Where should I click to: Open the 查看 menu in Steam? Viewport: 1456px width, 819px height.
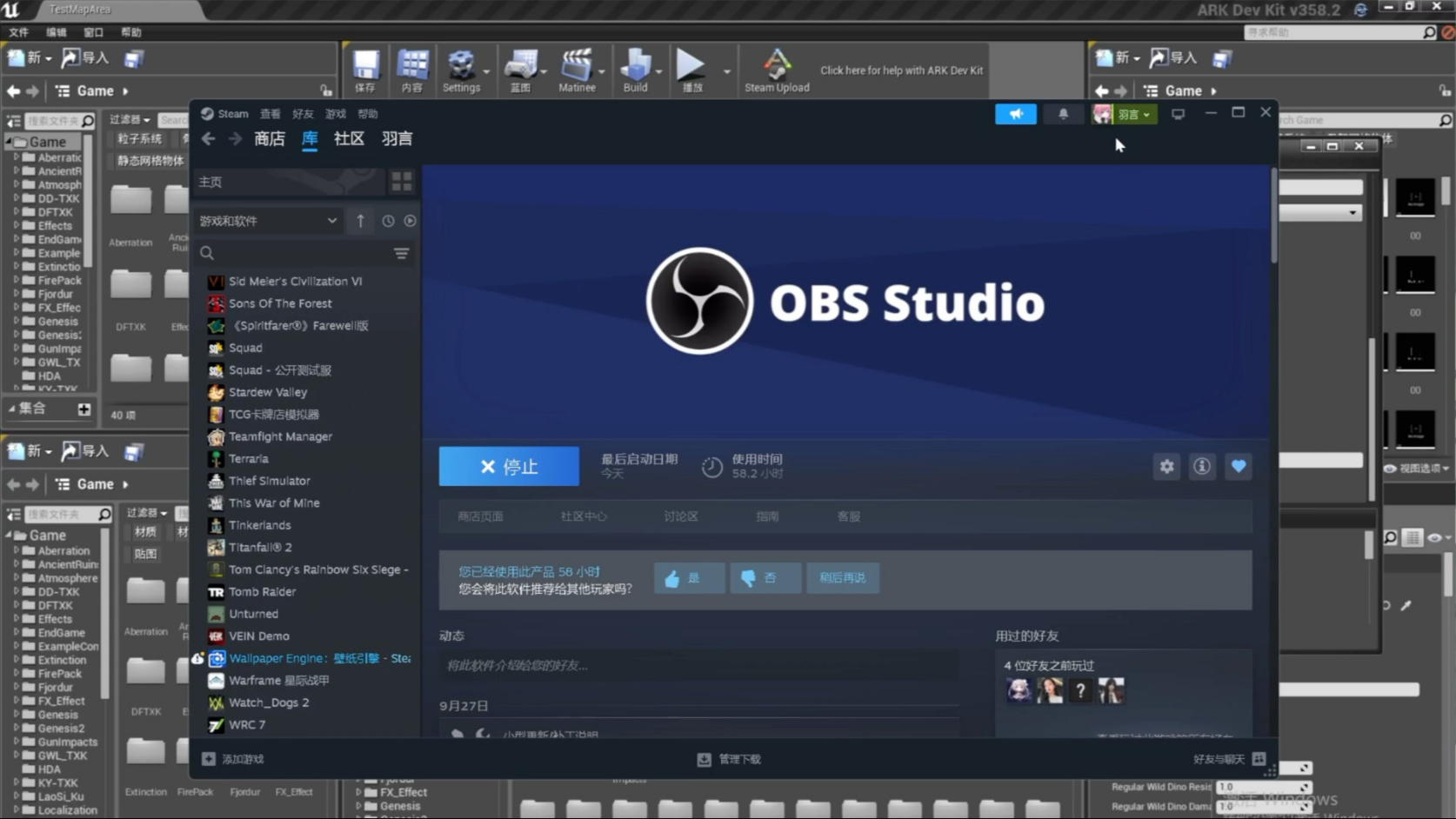coord(270,114)
